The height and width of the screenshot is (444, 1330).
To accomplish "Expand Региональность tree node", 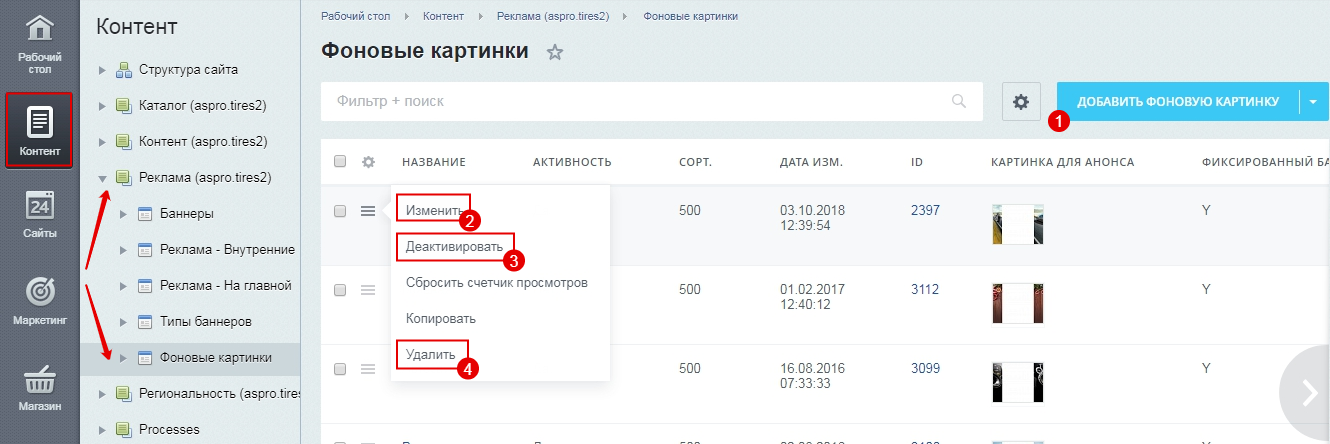I will pos(101,393).
